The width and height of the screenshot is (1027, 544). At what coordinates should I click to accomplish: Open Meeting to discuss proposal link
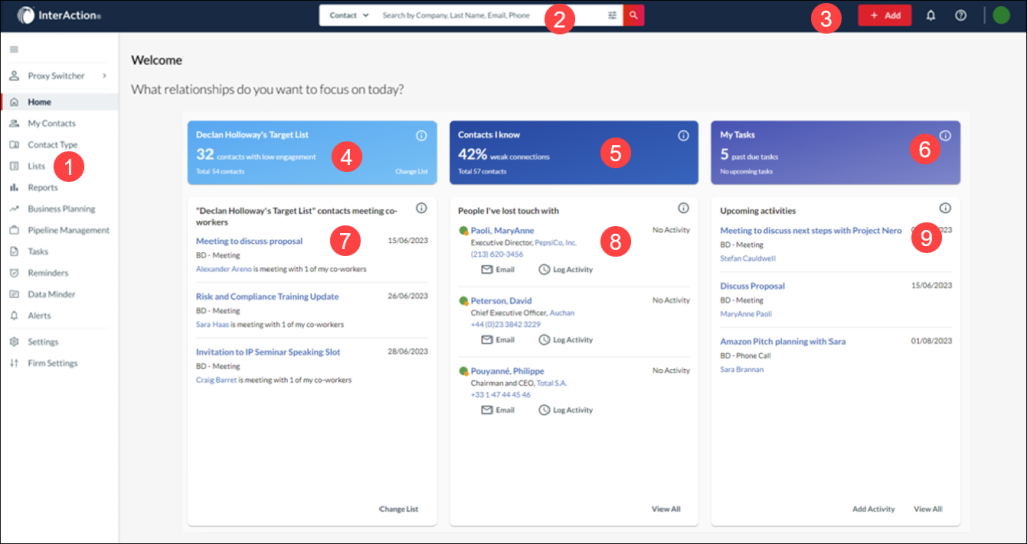click(249, 241)
